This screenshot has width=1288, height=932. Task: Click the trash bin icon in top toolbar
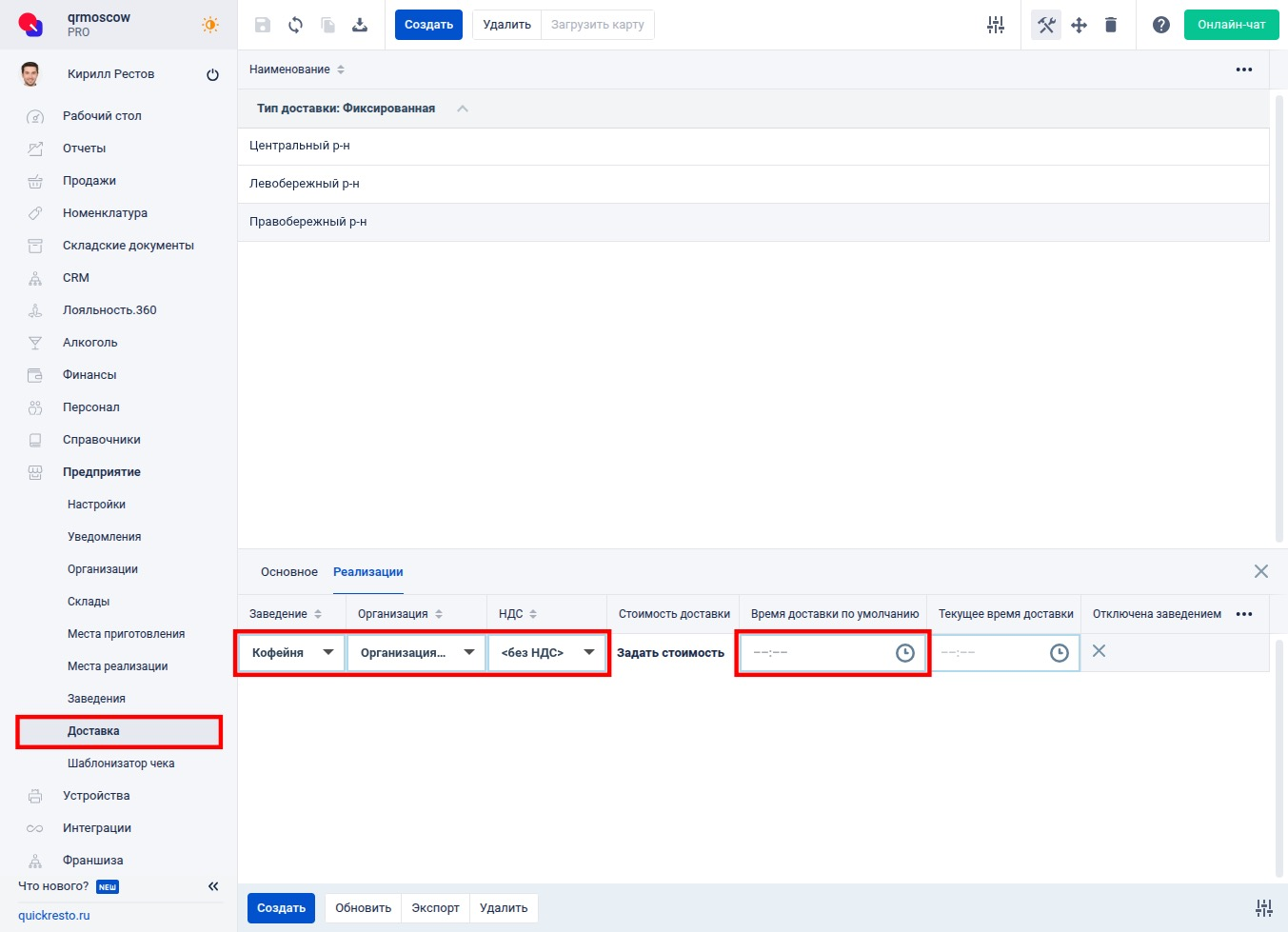[1110, 25]
